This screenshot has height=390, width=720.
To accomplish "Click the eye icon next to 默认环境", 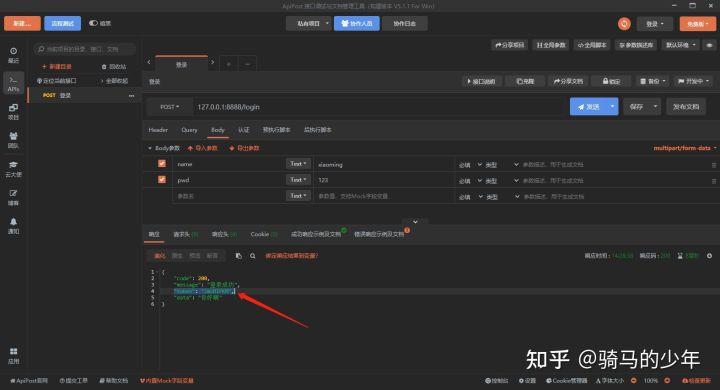I will [x=709, y=45].
